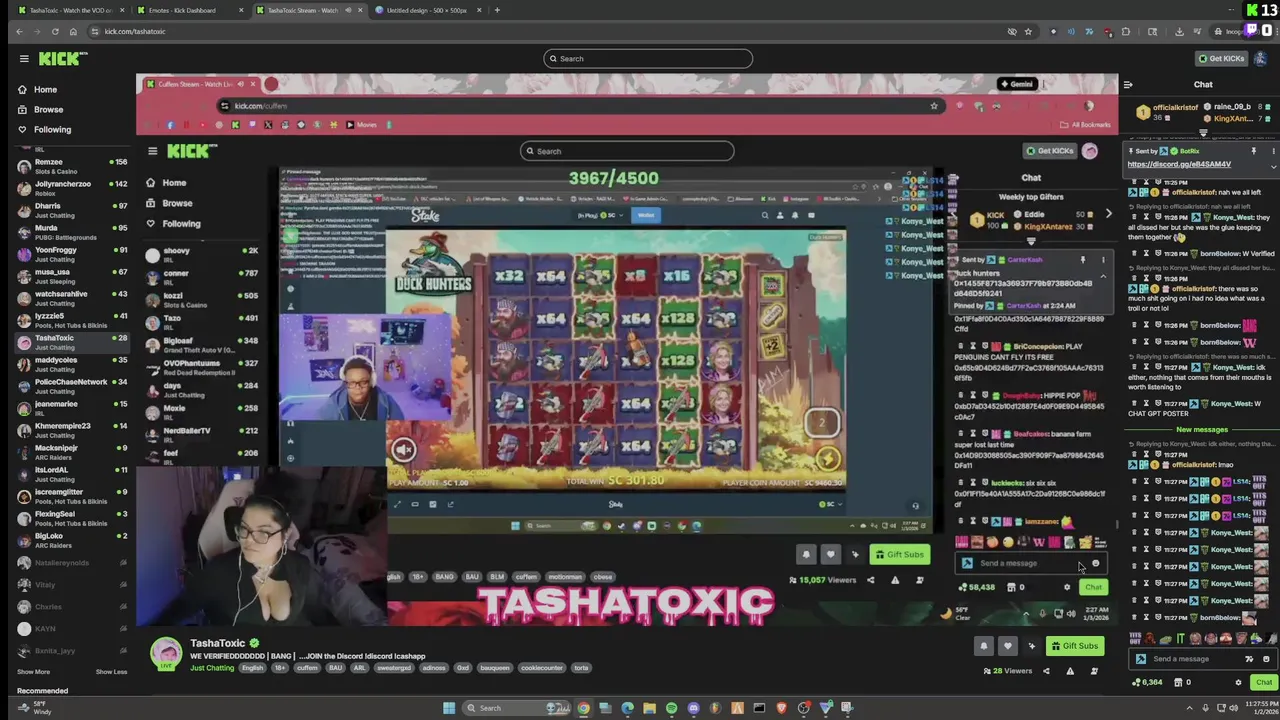Image resolution: width=1280 pixels, height=720 pixels.
Task: Click Gemini button in inner browser
Action: (1016, 84)
